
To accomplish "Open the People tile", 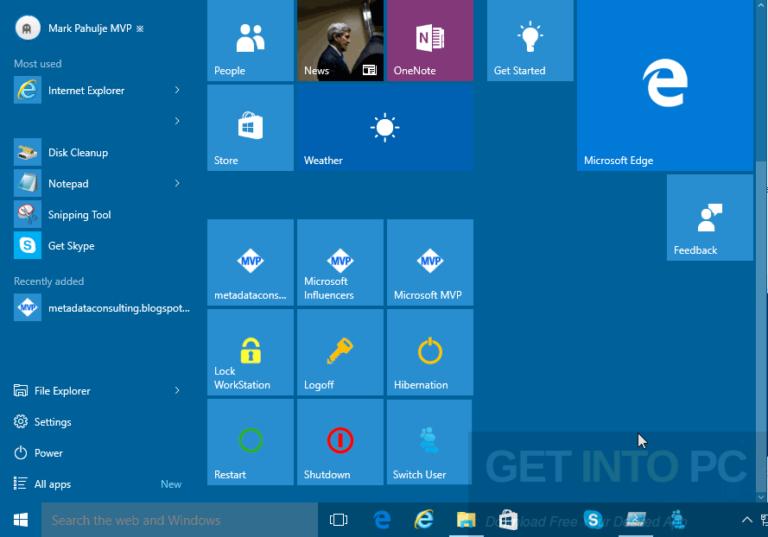I will 250,40.
